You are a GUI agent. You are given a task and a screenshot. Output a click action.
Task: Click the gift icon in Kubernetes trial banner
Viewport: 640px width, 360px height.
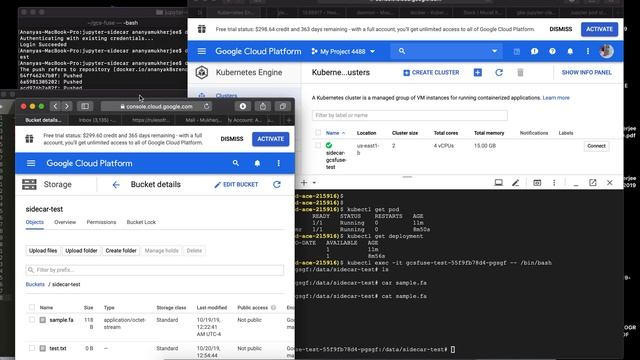202,29
